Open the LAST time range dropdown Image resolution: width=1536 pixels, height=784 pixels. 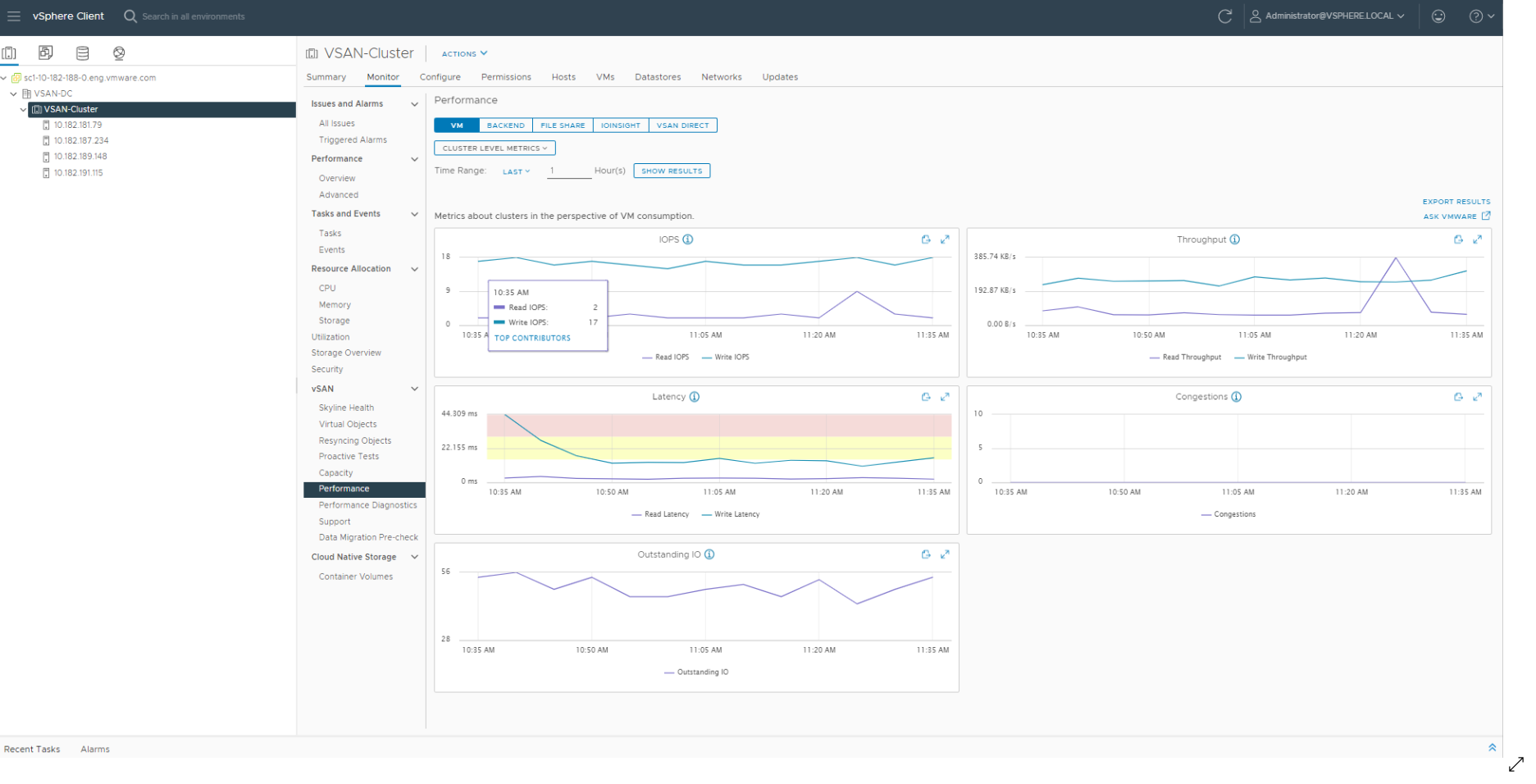point(516,171)
